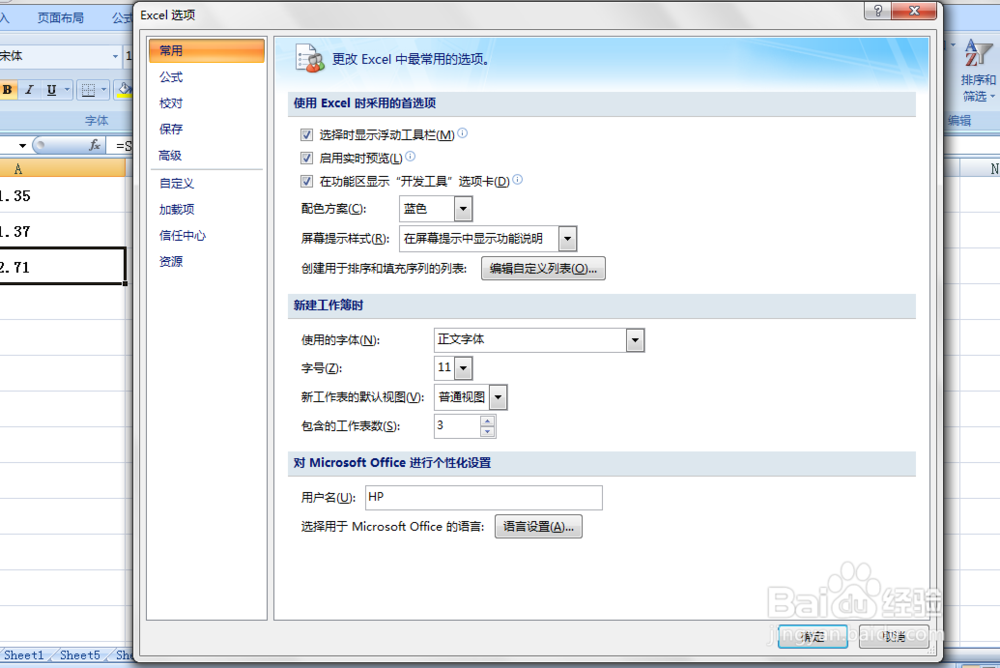Show info tip for mini toolbar option

tap(462, 133)
